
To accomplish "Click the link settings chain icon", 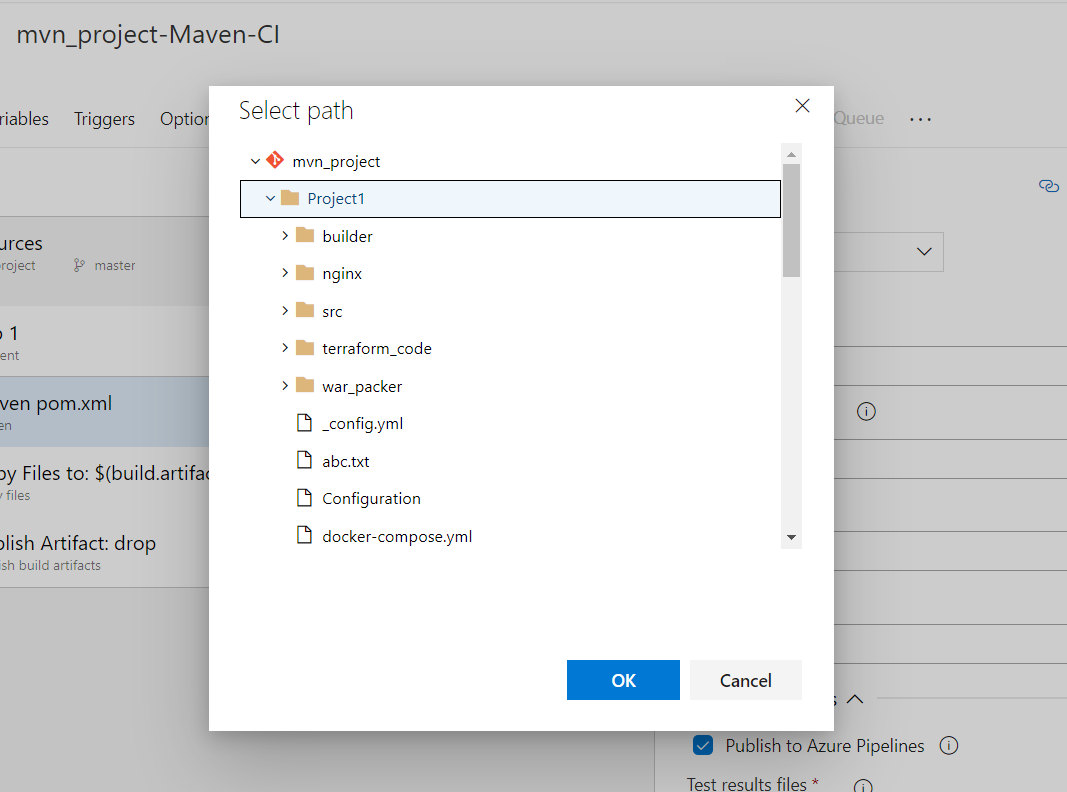I will pyautogui.click(x=1049, y=186).
